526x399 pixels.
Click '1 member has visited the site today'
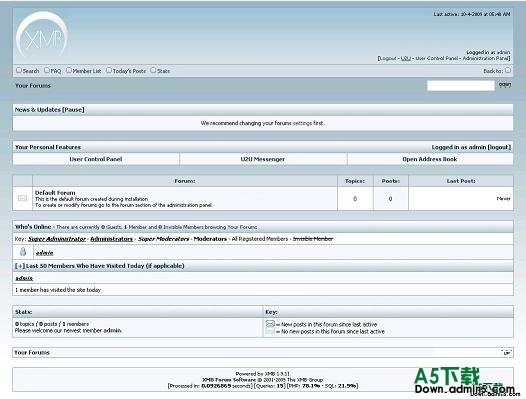click(x=58, y=290)
